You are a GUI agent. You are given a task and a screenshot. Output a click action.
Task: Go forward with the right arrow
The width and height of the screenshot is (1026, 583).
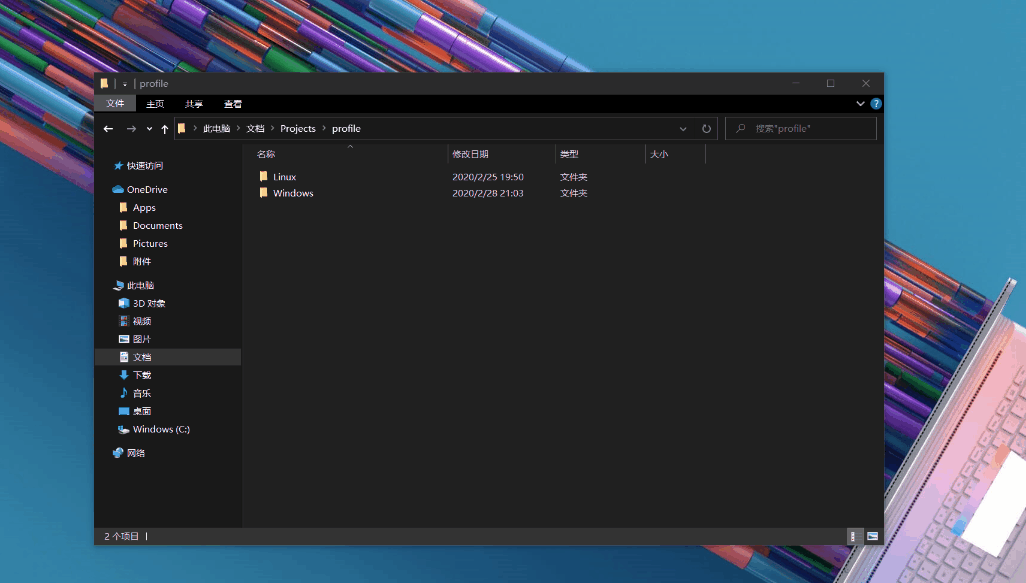[x=131, y=129]
